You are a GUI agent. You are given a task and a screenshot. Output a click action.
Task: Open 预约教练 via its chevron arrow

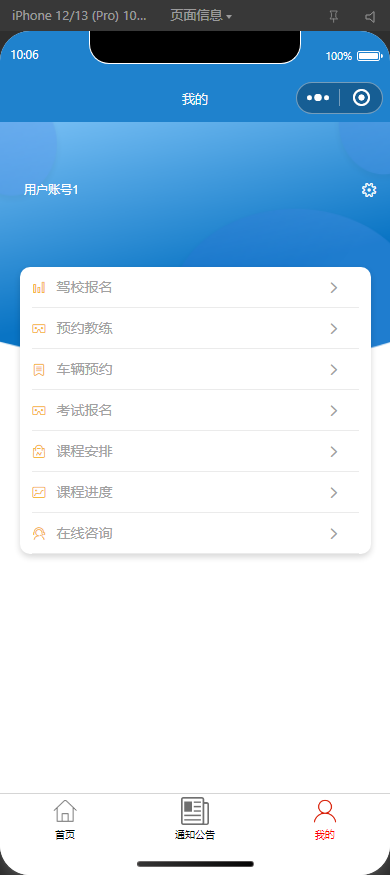click(x=334, y=329)
